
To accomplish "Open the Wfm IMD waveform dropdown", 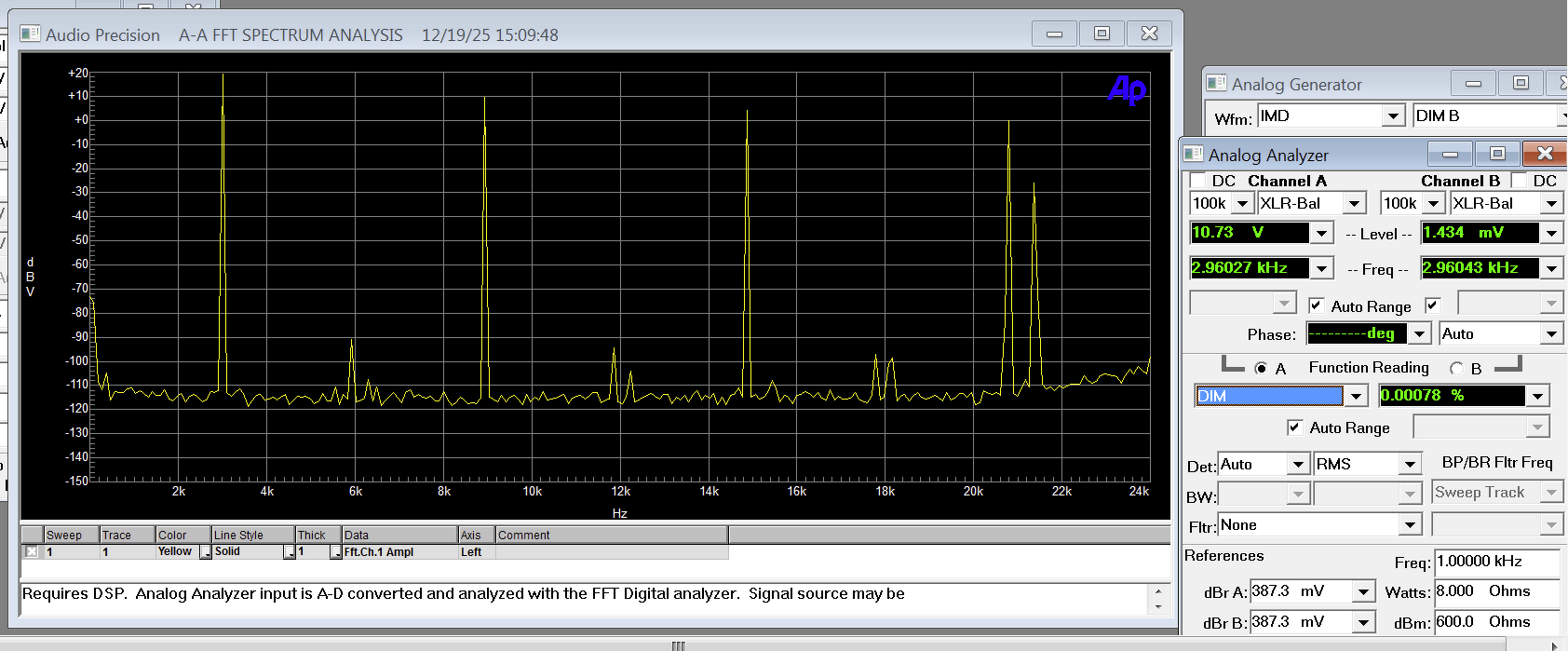I will tap(1393, 116).
